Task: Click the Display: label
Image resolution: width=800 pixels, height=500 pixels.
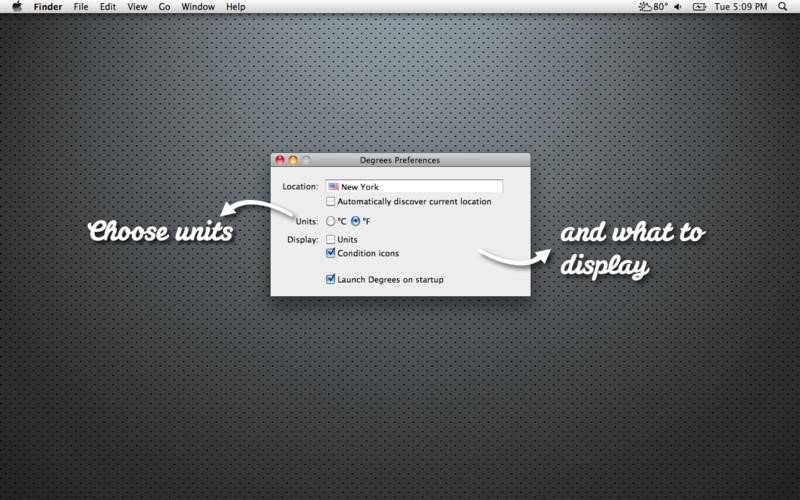Action: pyautogui.click(x=303, y=240)
